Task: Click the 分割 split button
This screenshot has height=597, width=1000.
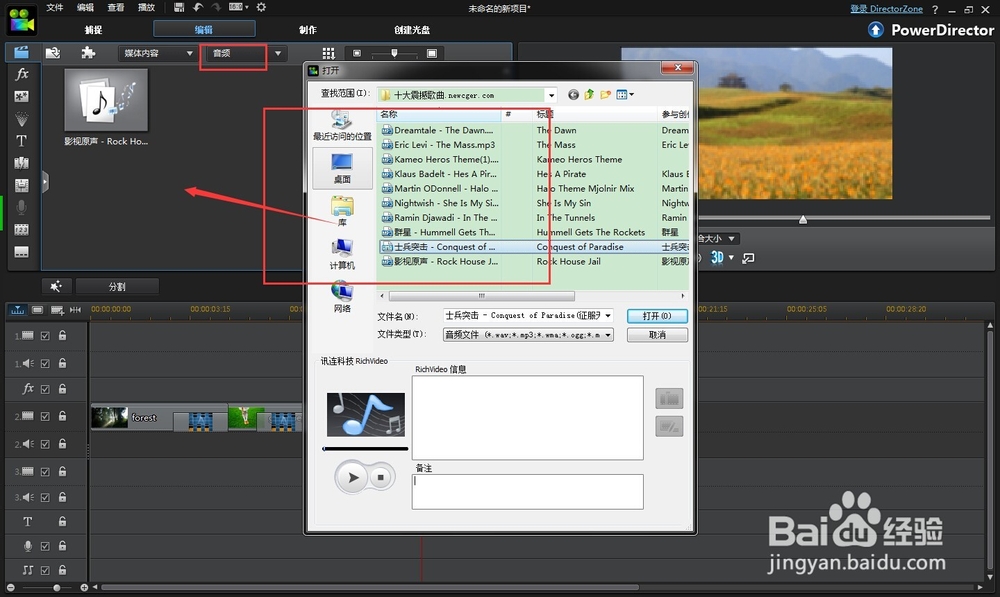Action: tap(117, 286)
